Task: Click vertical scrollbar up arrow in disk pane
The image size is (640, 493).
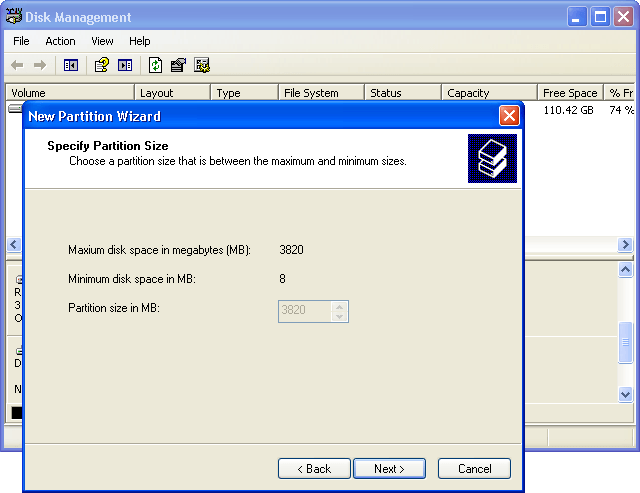Action: point(625,269)
